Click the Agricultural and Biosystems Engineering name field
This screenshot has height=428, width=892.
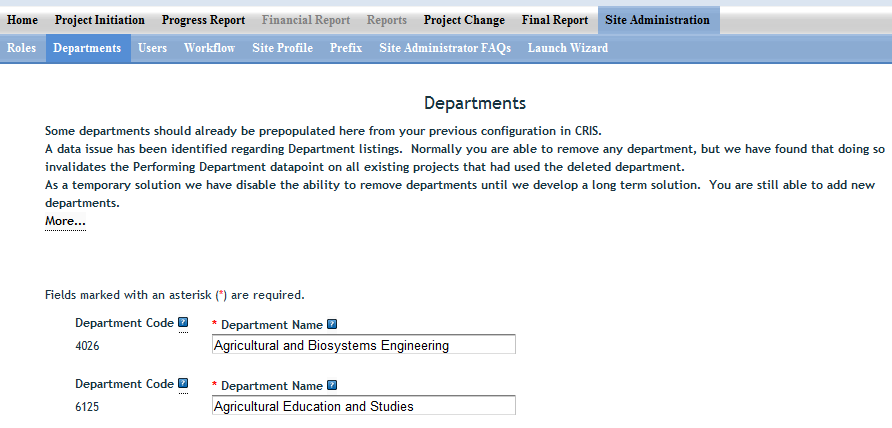[364, 345]
